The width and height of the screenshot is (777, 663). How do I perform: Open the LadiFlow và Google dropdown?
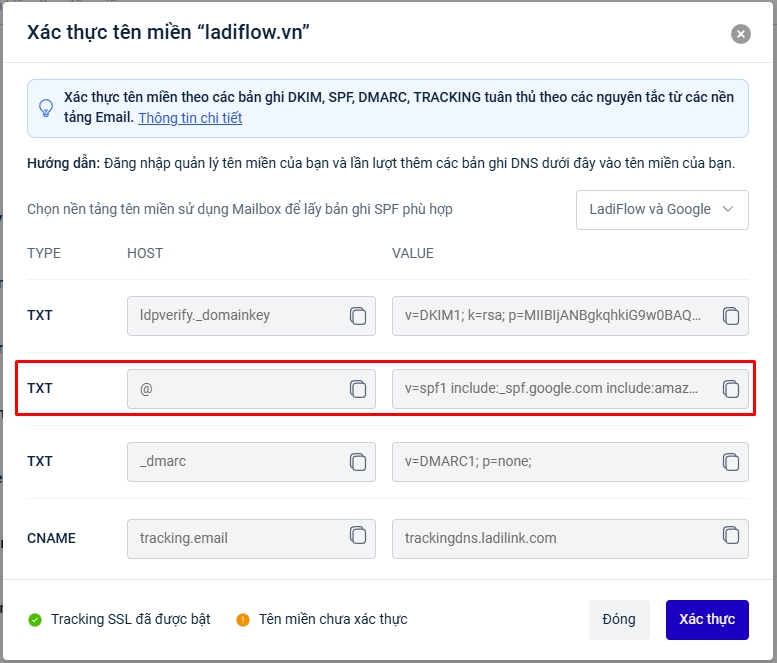(662, 210)
